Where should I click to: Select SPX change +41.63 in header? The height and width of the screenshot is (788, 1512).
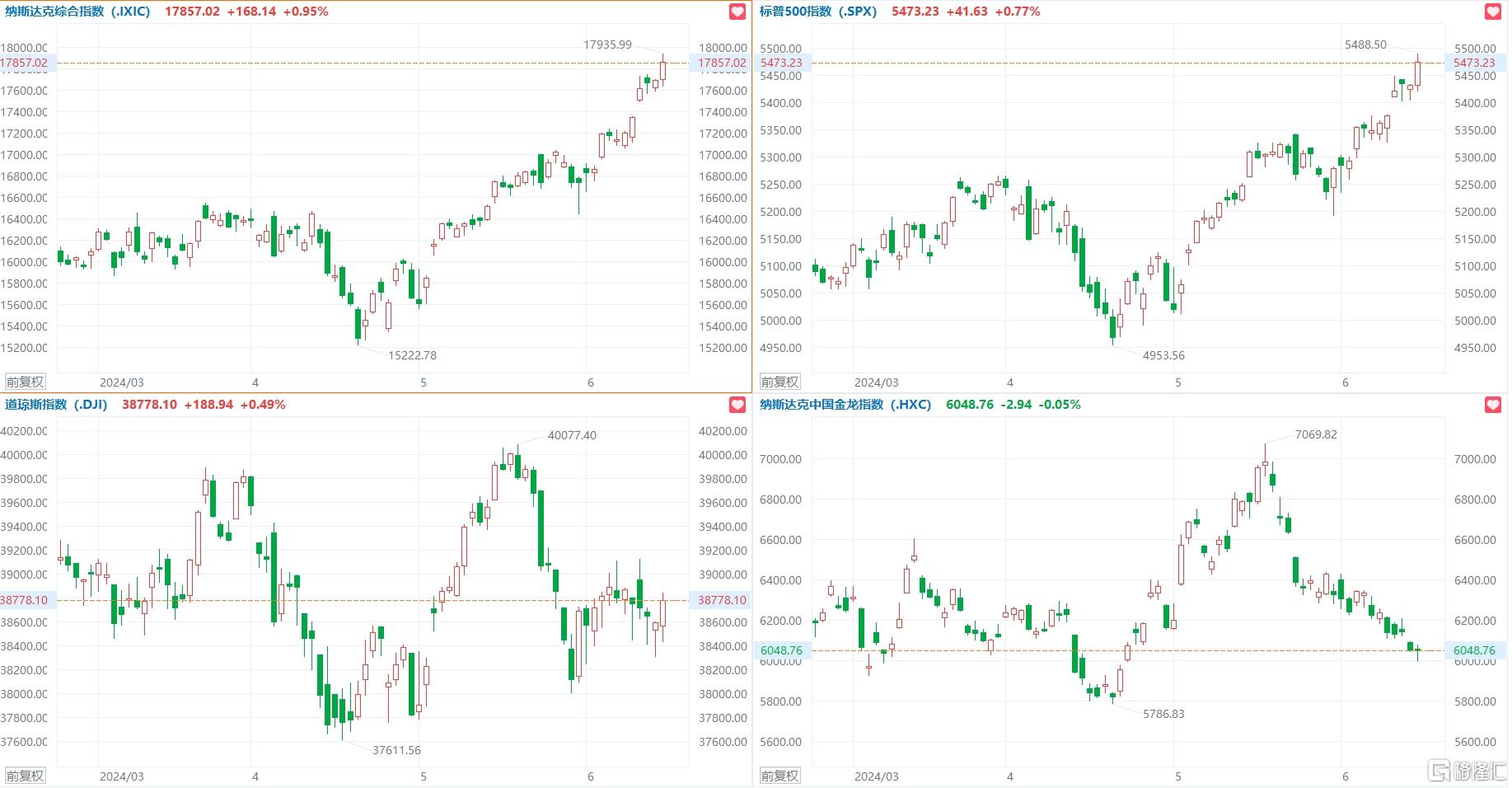tap(967, 12)
